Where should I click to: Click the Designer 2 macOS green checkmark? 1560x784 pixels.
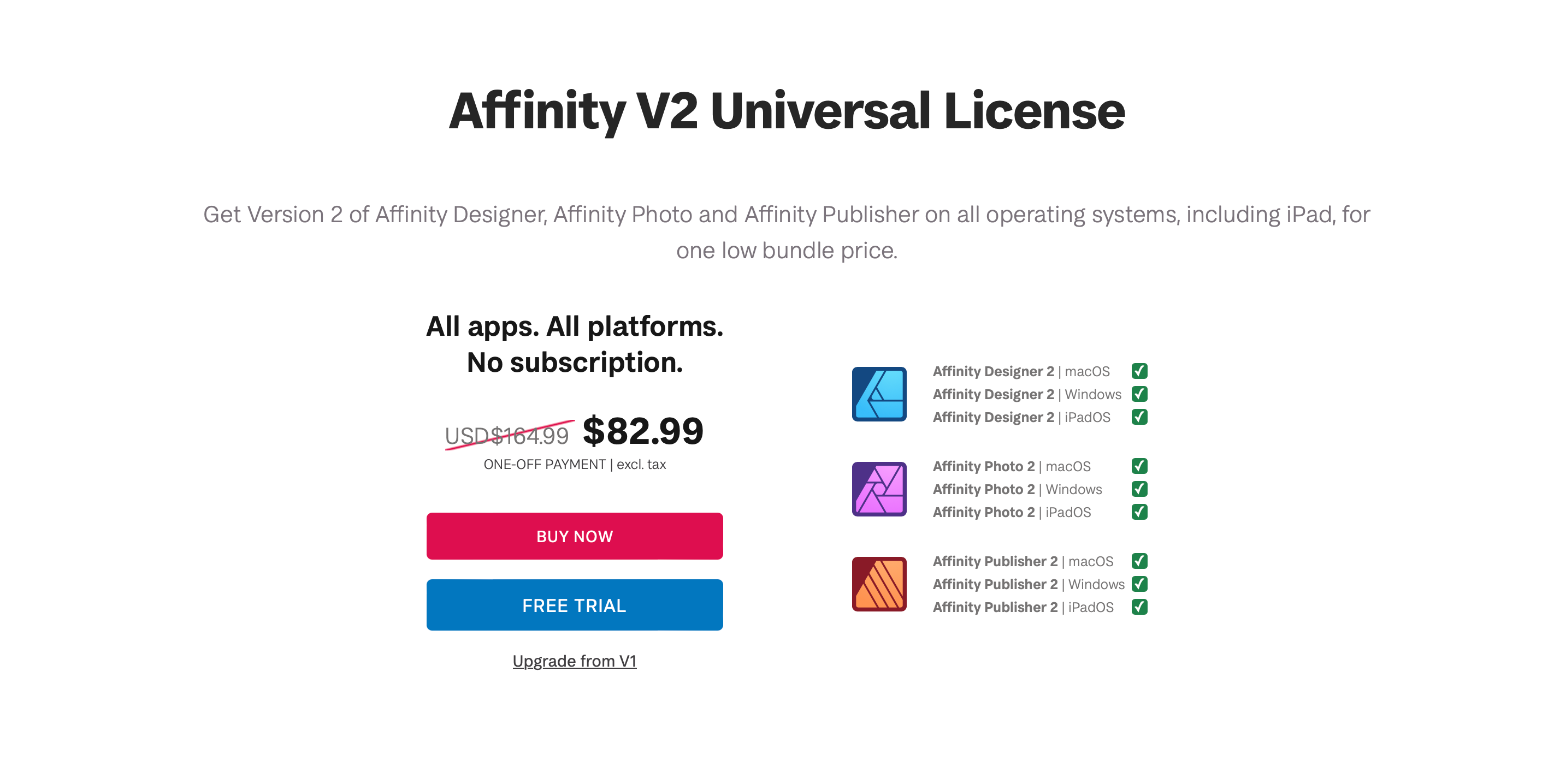click(1139, 371)
